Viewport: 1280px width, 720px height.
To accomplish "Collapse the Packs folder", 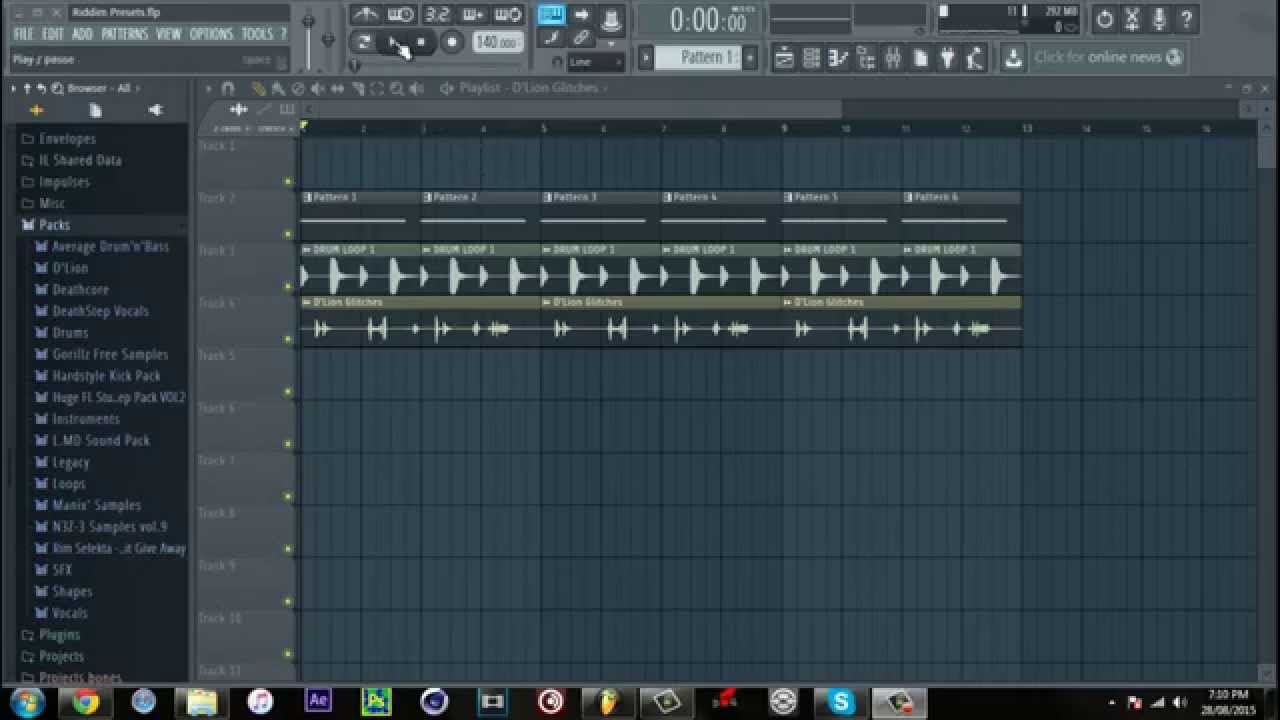I will click(x=54, y=225).
